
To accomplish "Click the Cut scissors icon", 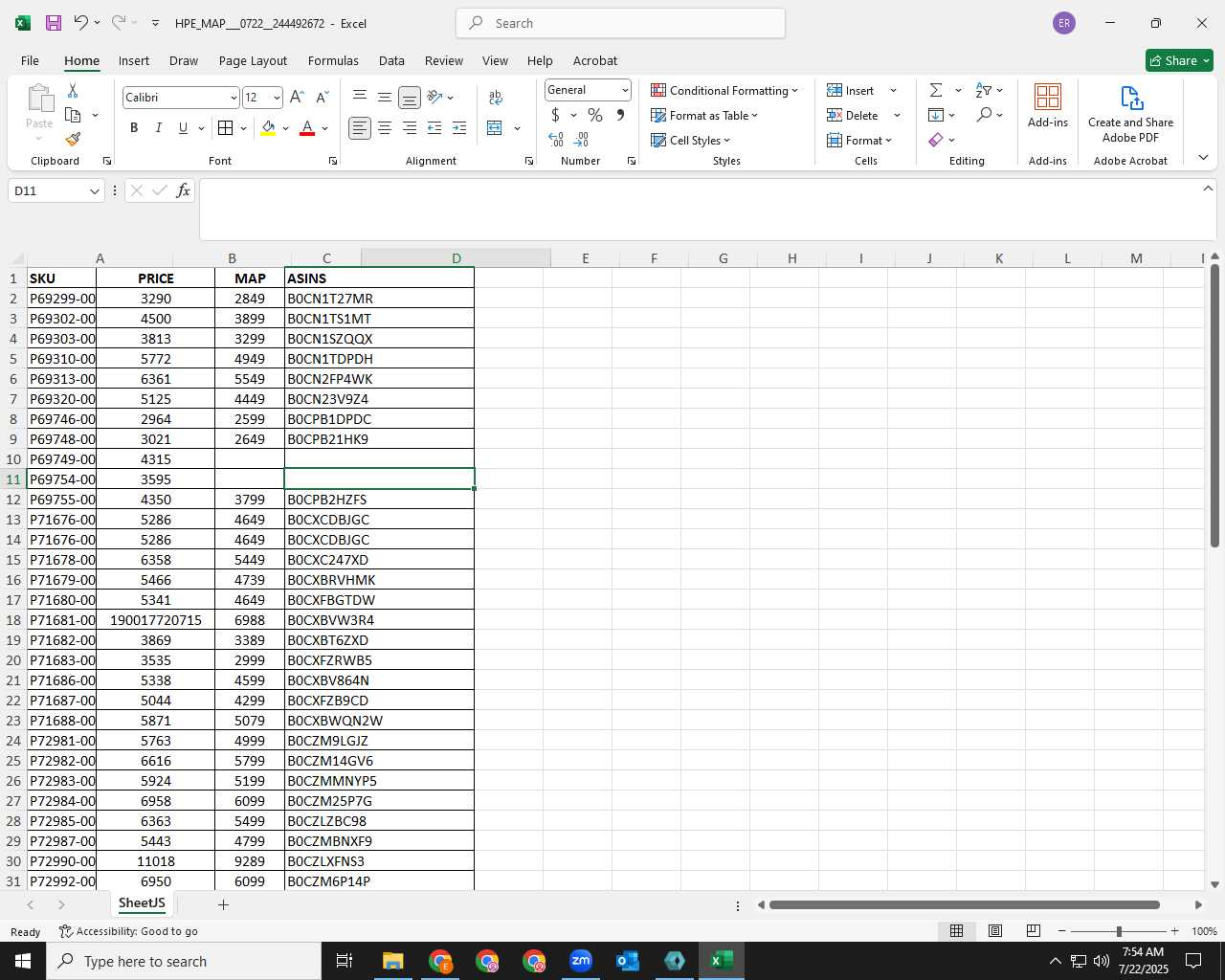I will [73, 90].
